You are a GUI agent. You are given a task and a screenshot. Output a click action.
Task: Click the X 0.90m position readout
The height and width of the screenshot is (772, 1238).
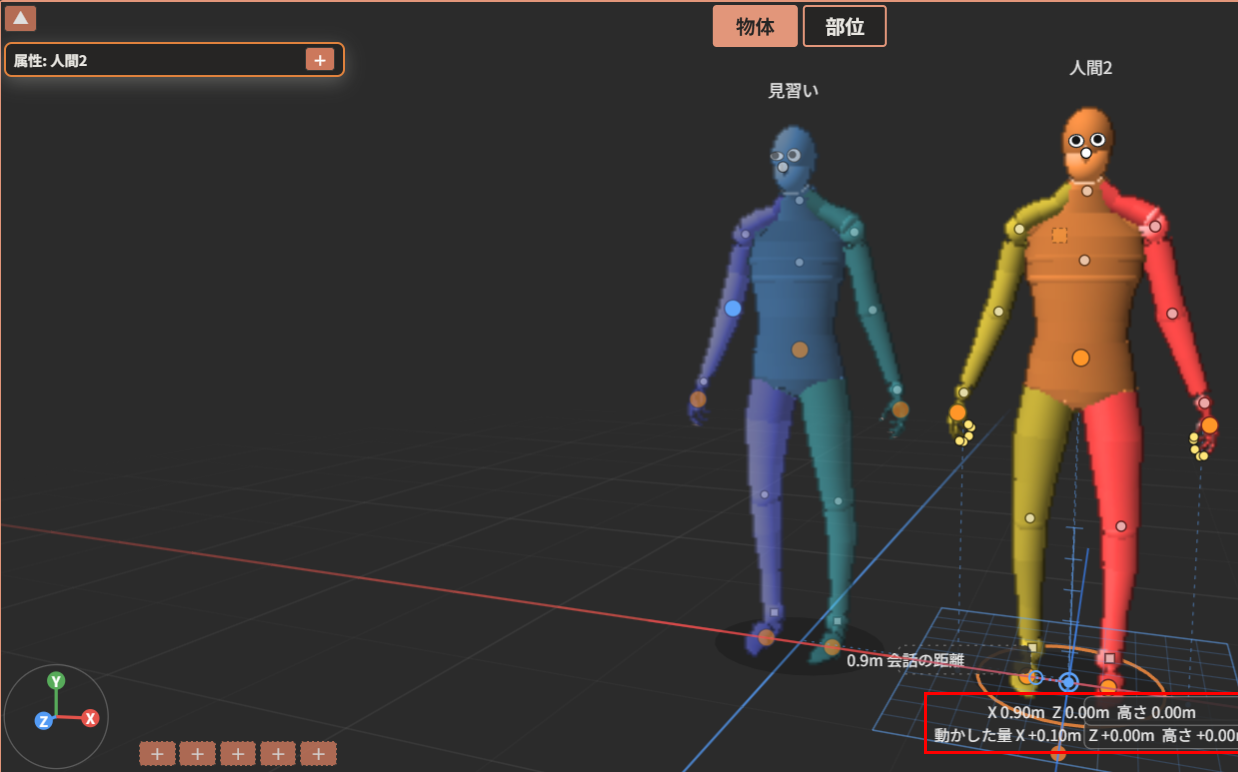point(1016,713)
